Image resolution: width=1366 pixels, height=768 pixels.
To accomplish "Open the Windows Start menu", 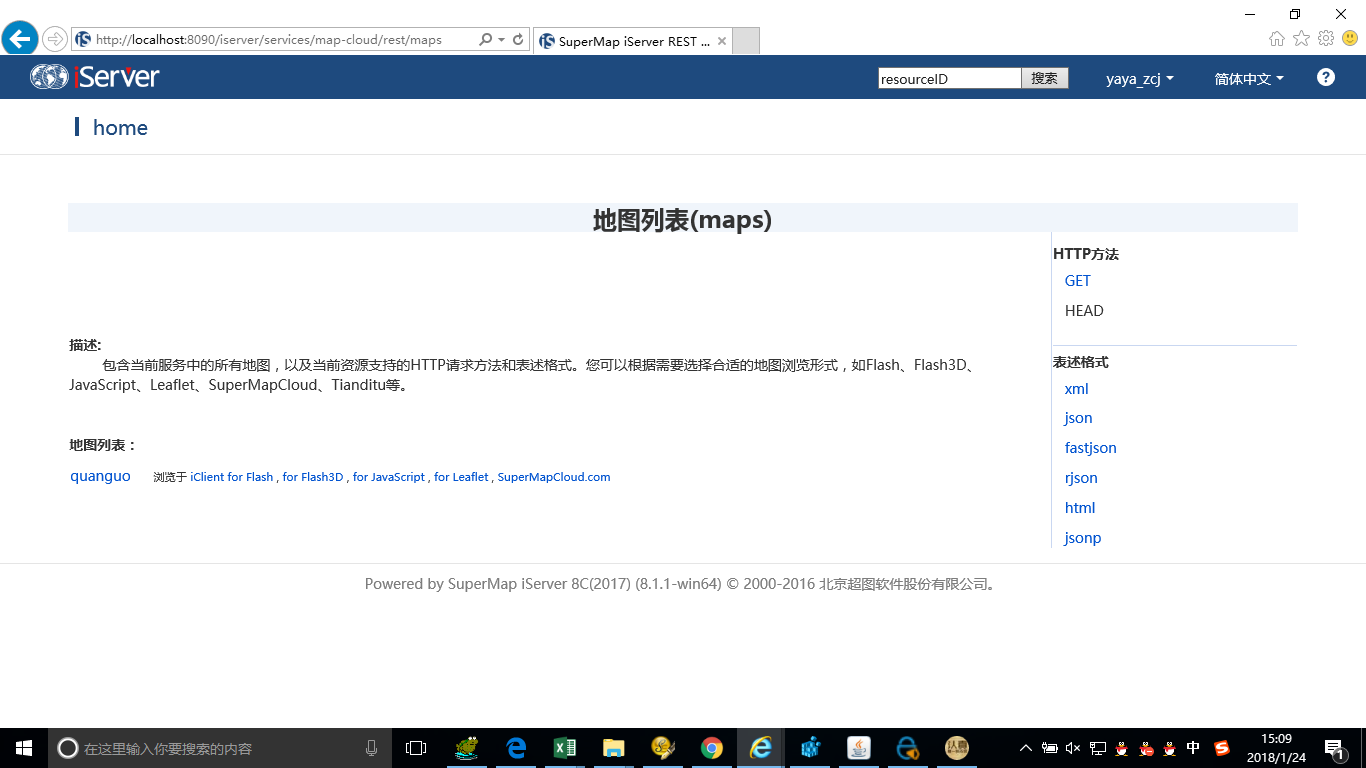I will pyautogui.click(x=24, y=748).
